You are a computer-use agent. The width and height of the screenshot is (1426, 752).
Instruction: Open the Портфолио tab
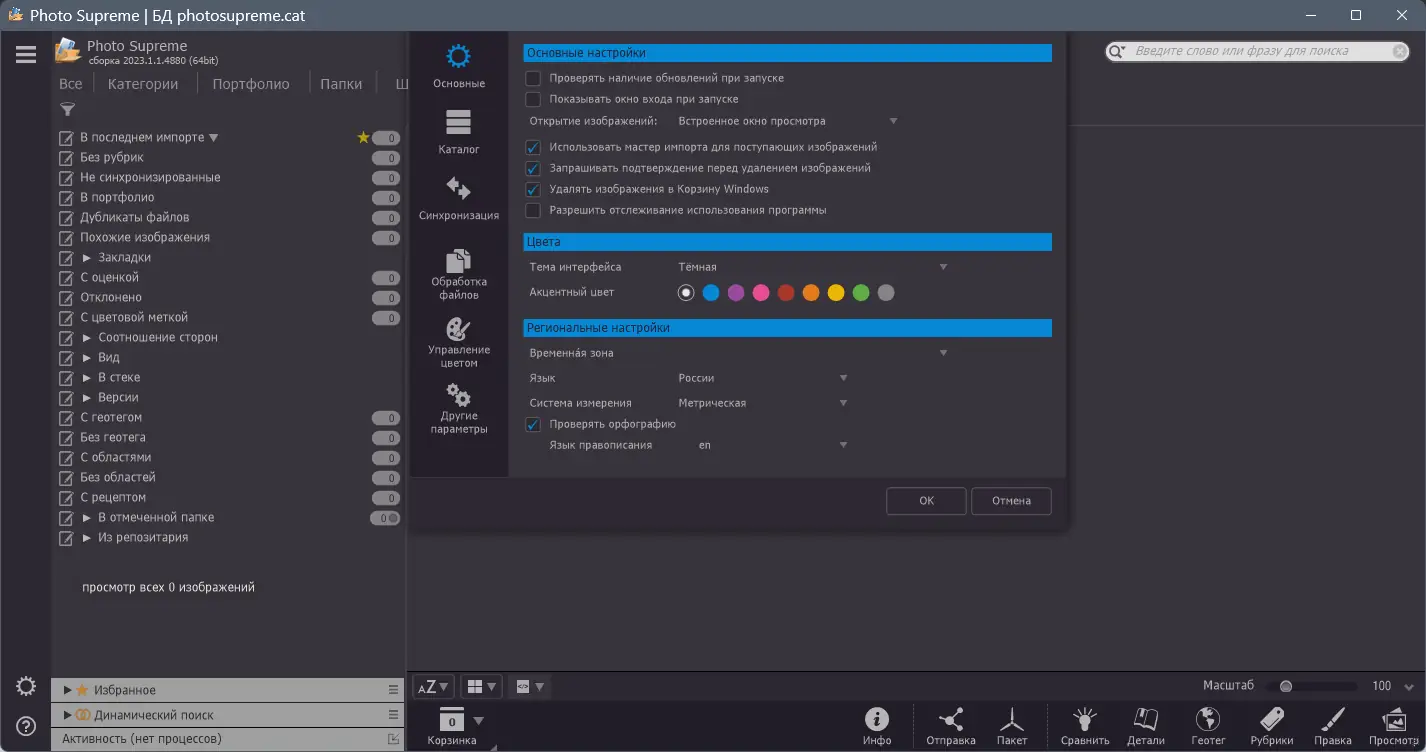pyautogui.click(x=251, y=84)
